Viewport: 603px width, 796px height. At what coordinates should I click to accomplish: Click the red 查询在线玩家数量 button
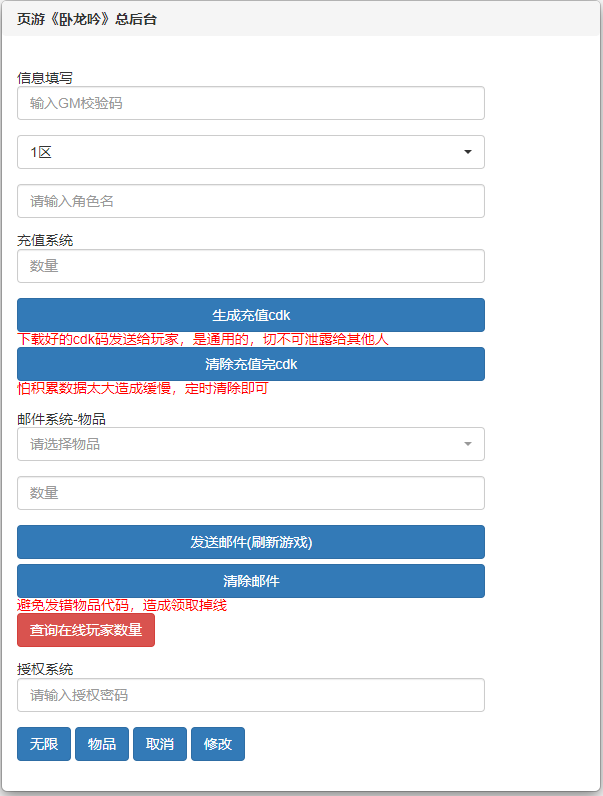[x=86, y=631]
